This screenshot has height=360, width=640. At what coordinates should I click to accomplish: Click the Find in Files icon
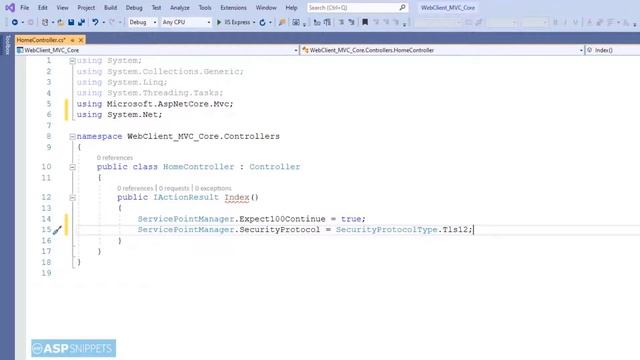(x=282, y=22)
